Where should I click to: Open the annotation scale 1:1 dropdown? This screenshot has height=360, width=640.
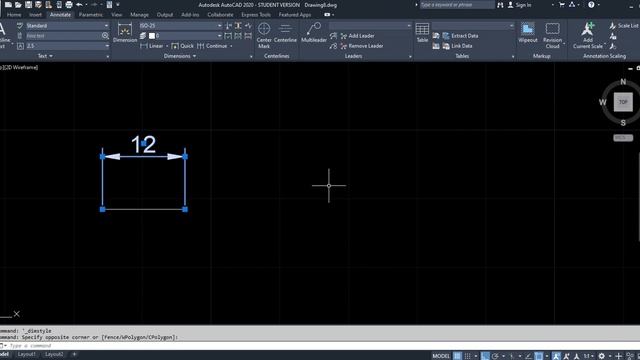[588, 356]
